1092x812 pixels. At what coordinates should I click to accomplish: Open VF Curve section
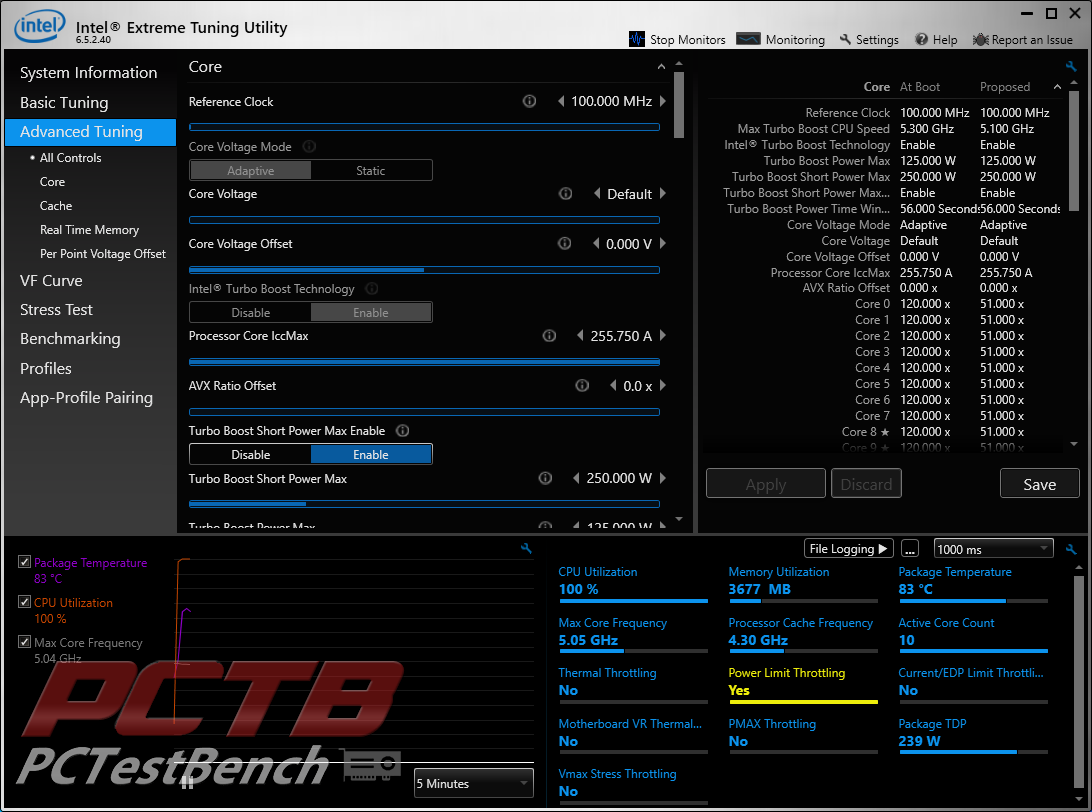click(52, 281)
